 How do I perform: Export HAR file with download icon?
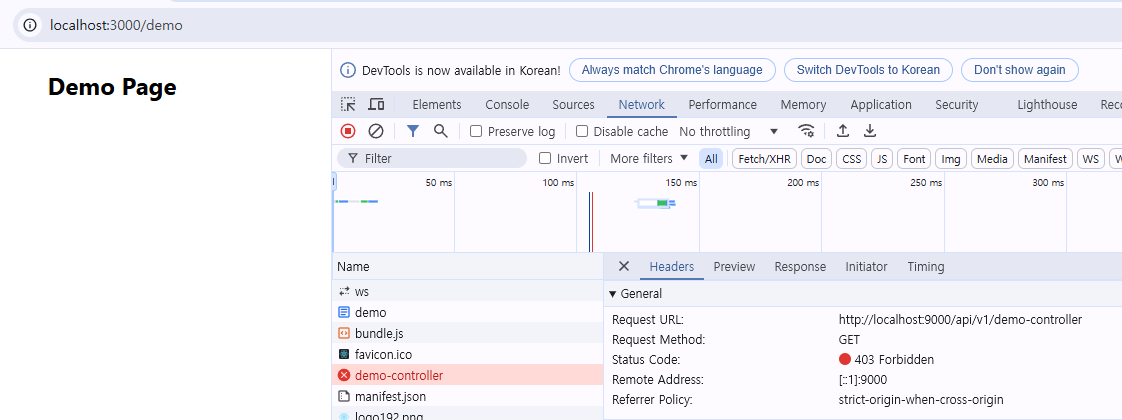[x=869, y=131]
